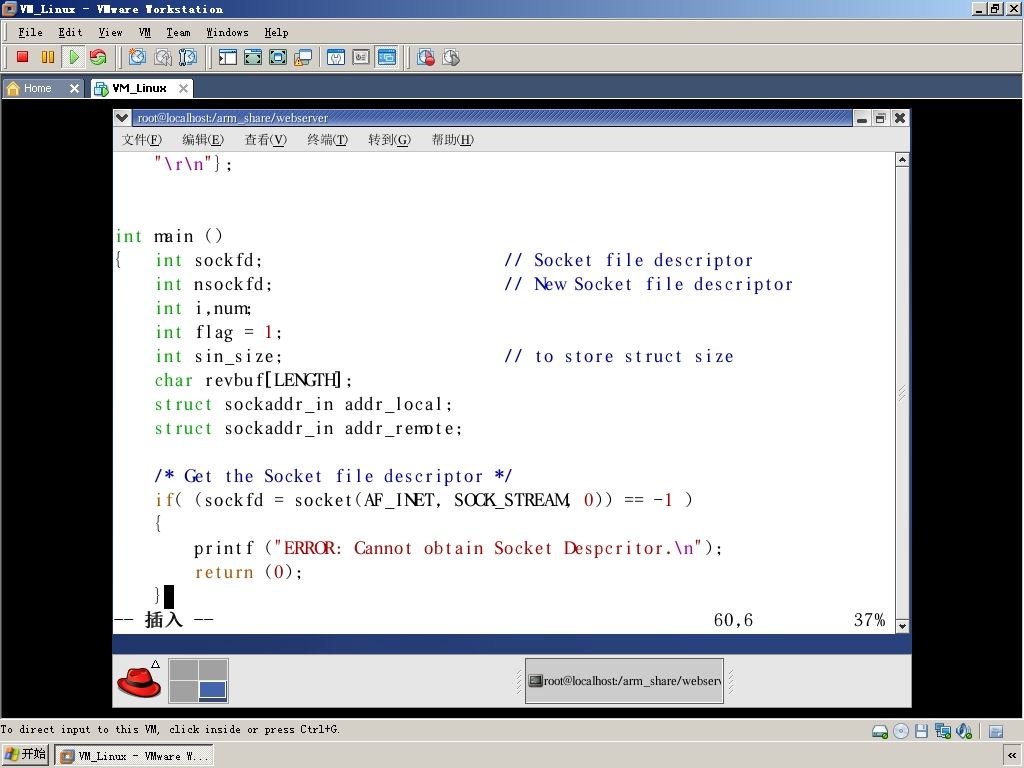Click the '60,6' cursor position indicator
This screenshot has height=768, width=1024.
[733, 620]
